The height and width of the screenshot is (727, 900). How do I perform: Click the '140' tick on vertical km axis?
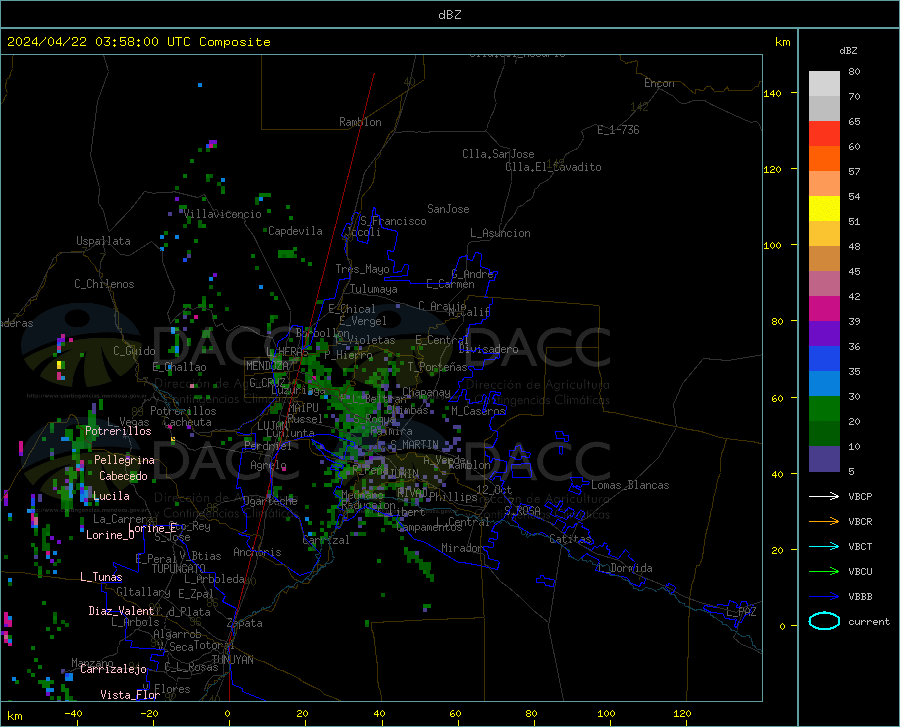[x=773, y=93]
